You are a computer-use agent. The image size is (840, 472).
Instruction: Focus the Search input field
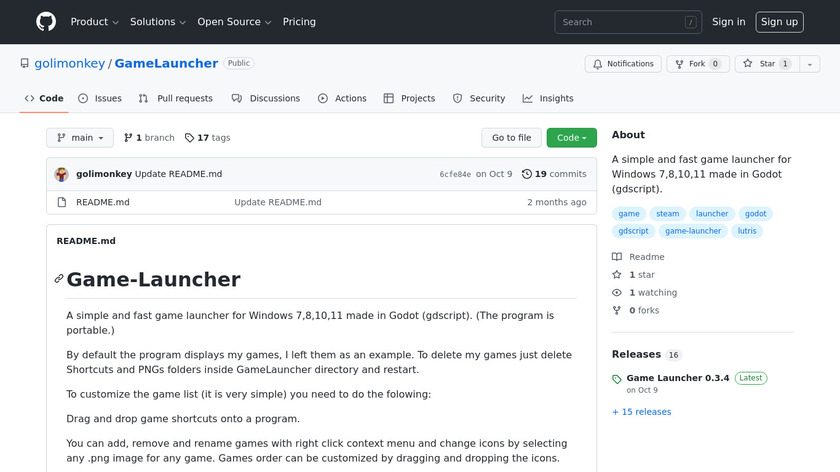tap(628, 22)
